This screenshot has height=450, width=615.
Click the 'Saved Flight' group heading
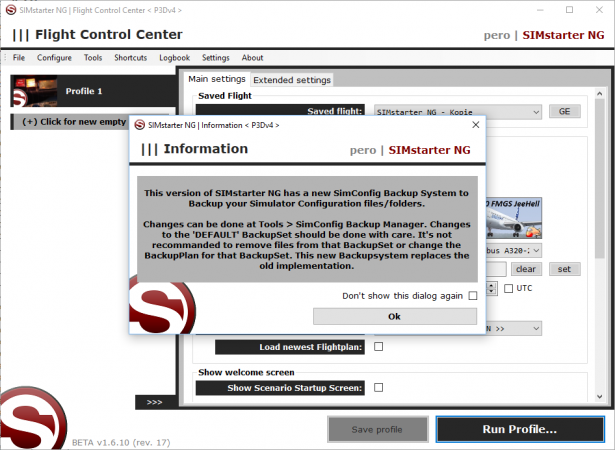coord(225,96)
